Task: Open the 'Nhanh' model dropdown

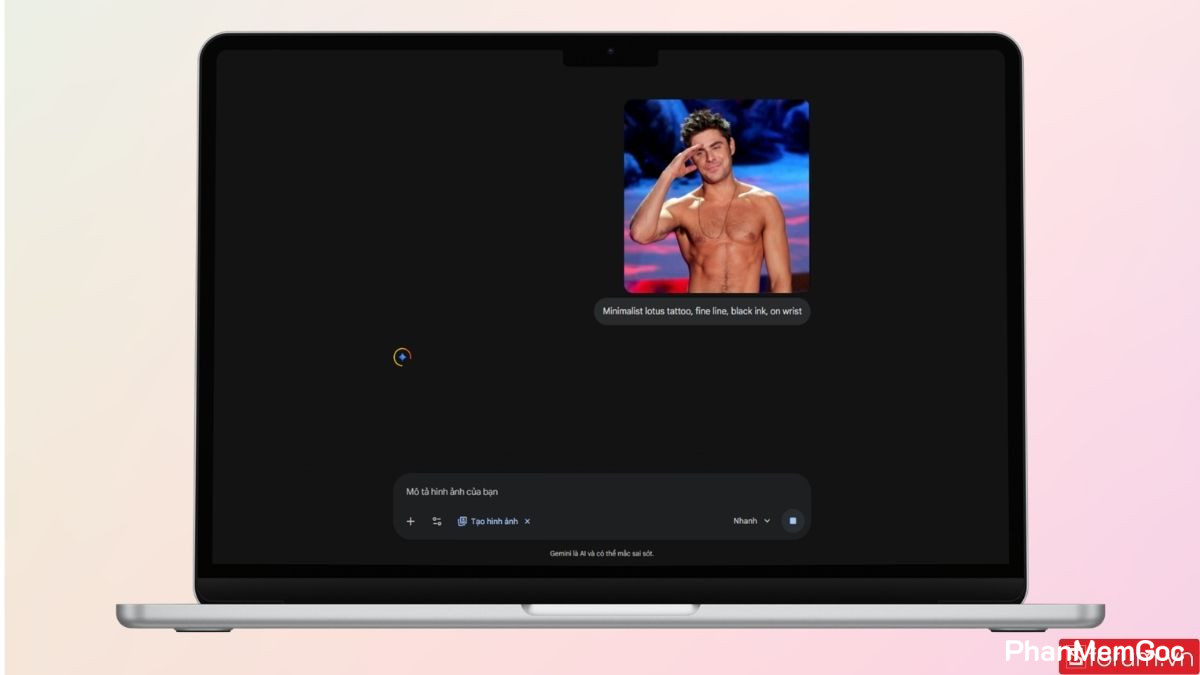Action: [x=752, y=521]
